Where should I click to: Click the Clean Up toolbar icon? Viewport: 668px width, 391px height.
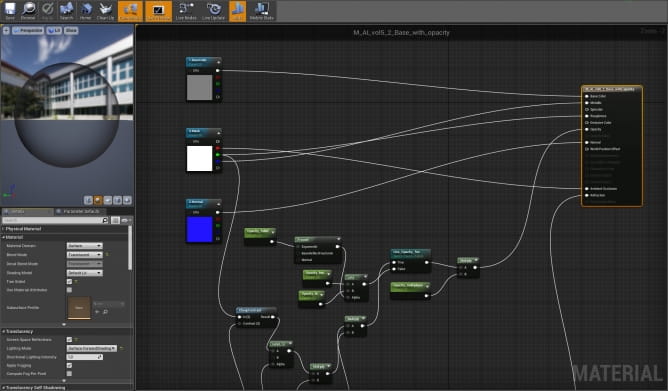(105, 11)
